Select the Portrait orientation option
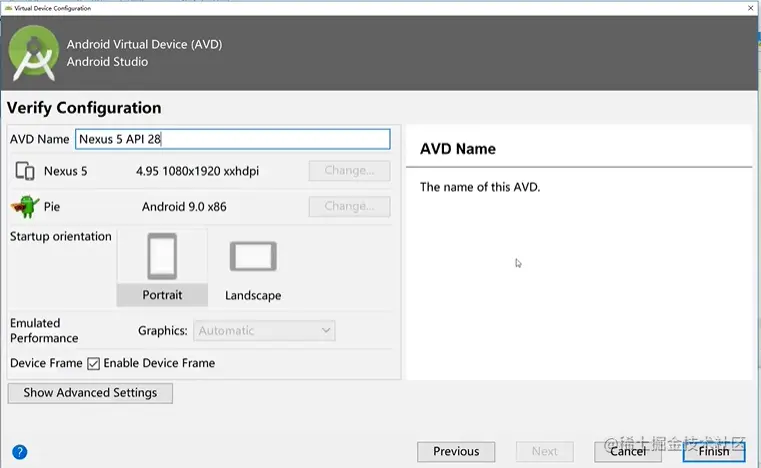 [x=162, y=267]
